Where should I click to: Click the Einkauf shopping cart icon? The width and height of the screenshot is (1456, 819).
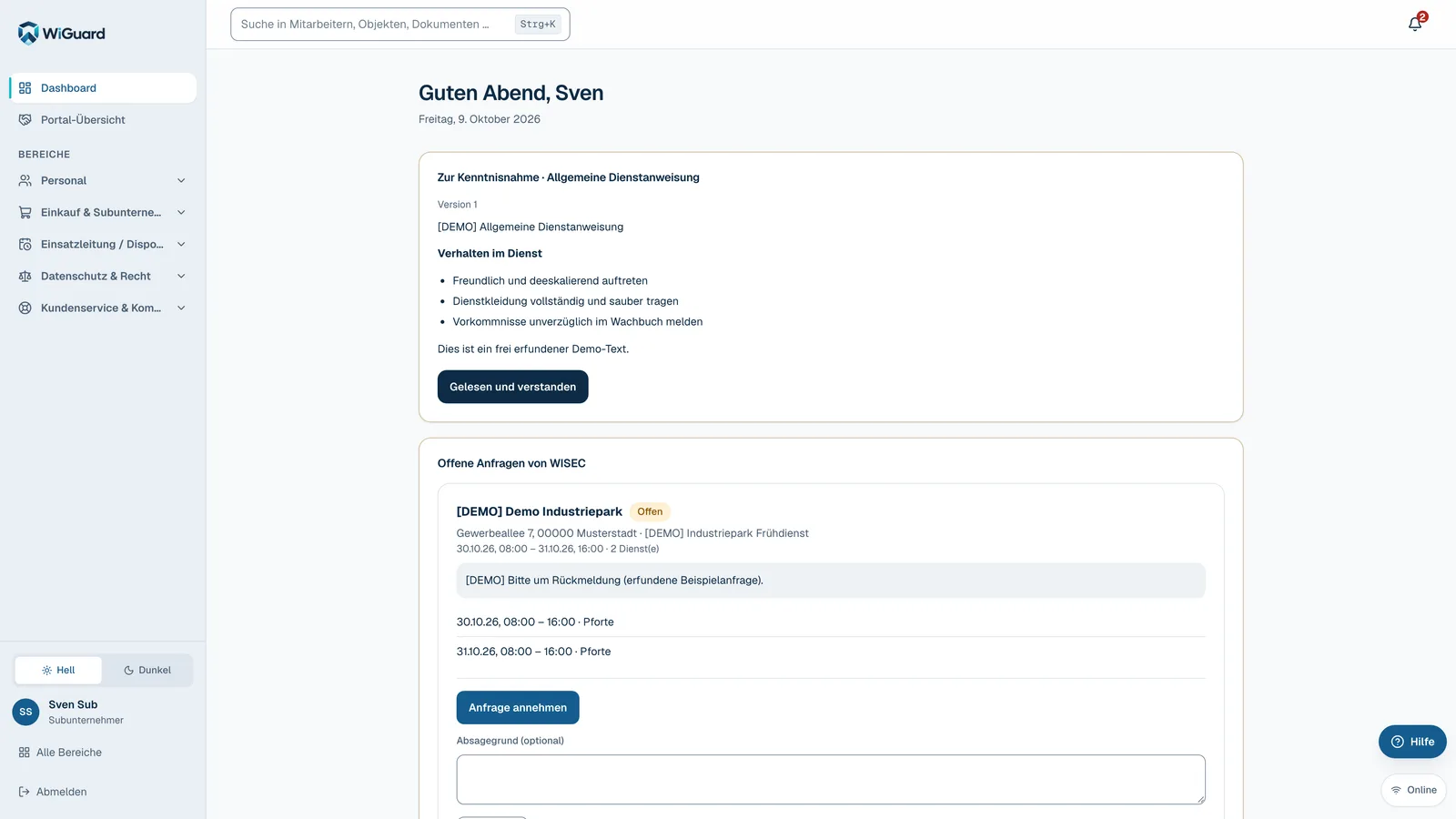pos(25,213)
